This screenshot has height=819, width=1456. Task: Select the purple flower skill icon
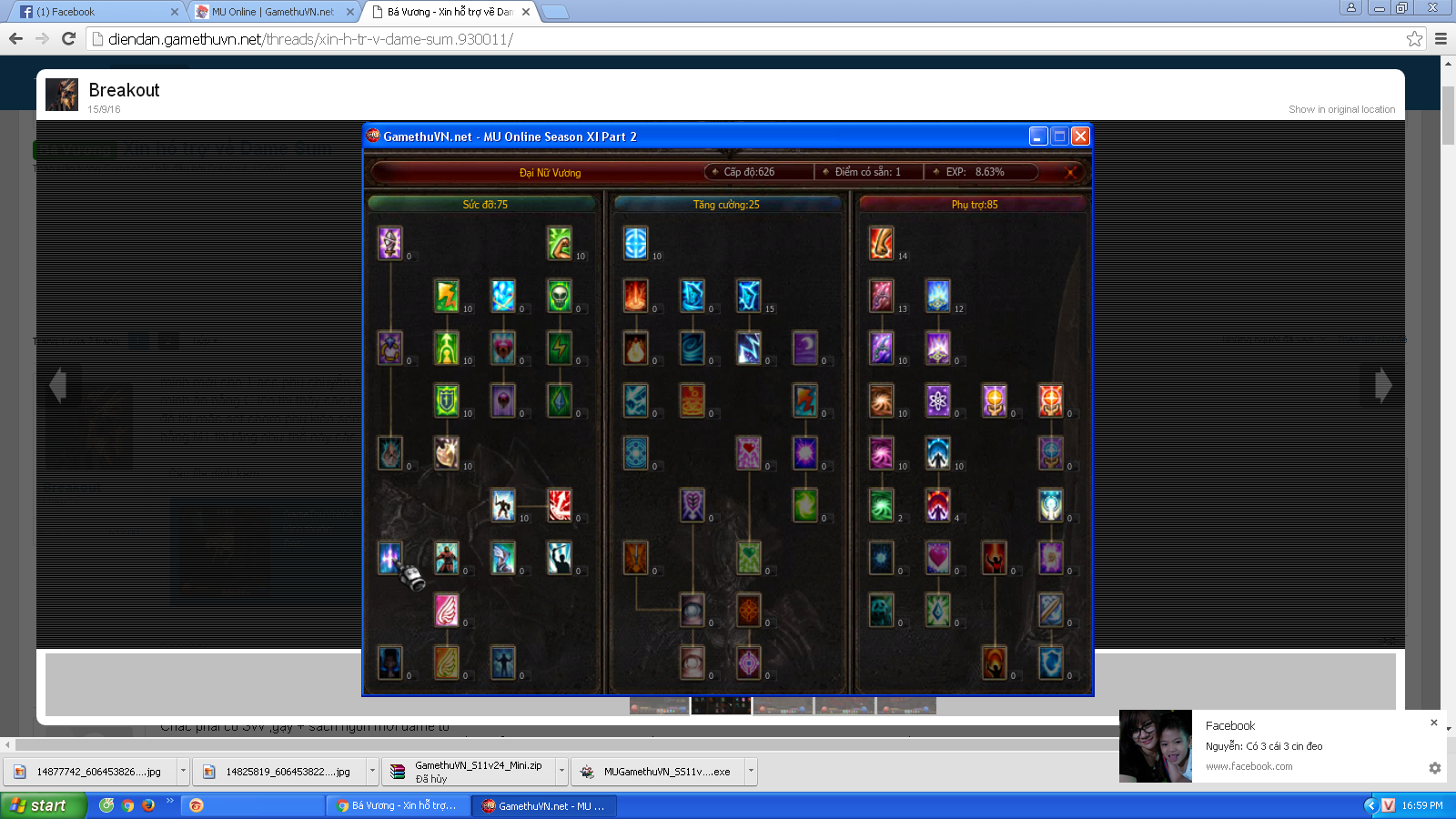pos(1050,558)
